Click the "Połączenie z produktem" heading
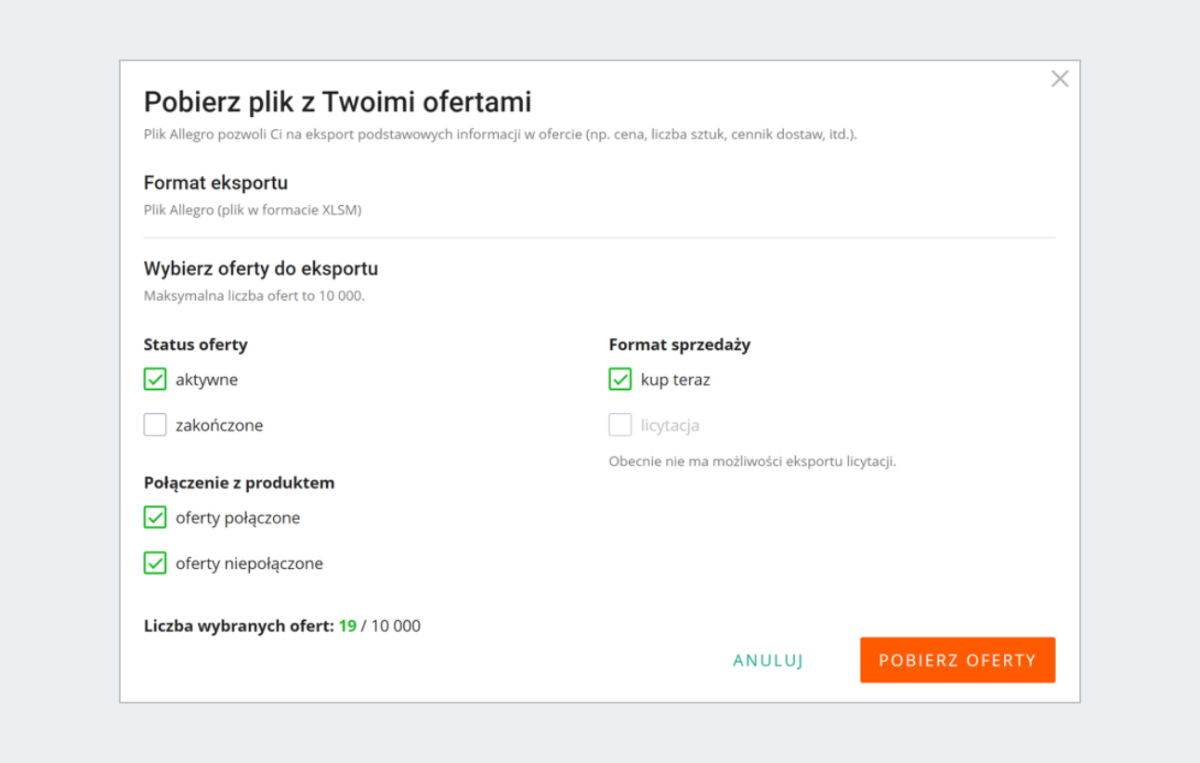The image size is (1200, 763). [x=239, y=483]
